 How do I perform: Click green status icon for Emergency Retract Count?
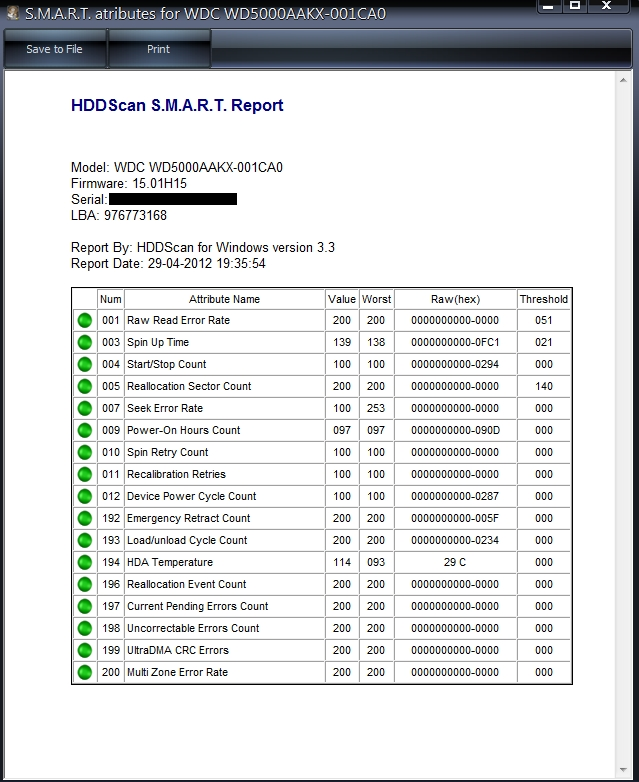tap(85, 518)
